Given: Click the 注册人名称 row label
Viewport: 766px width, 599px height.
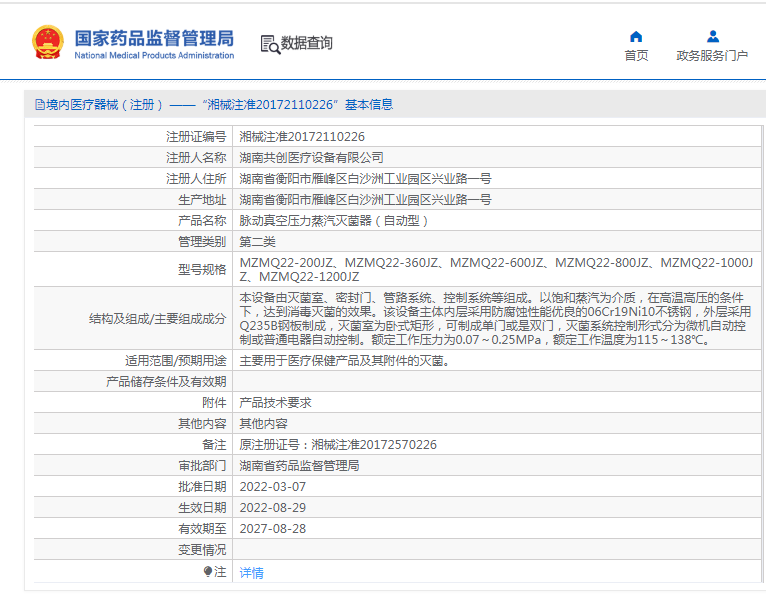Looking at the screenshot, I should point(196,157).
